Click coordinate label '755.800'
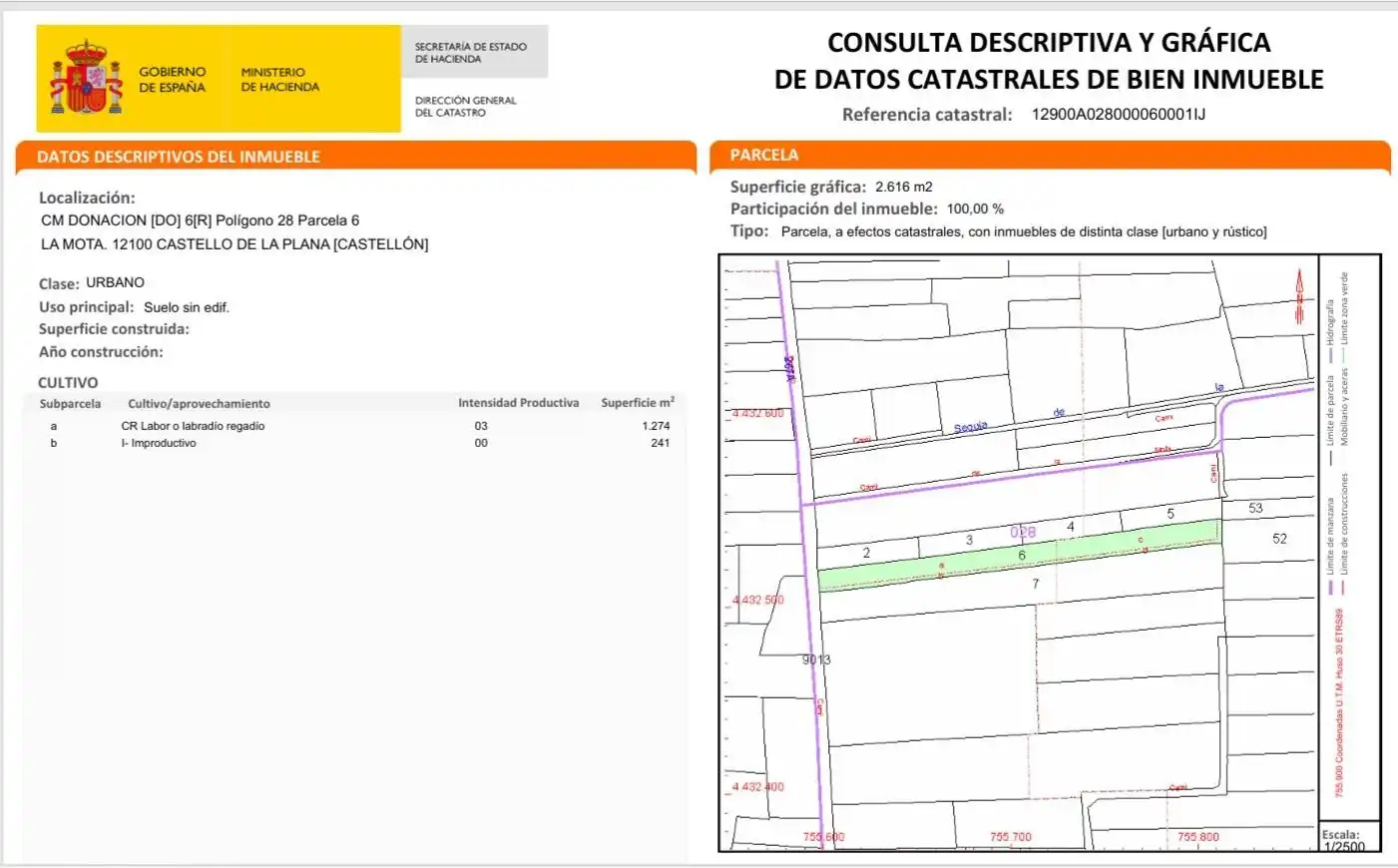 coord(1198,837)
